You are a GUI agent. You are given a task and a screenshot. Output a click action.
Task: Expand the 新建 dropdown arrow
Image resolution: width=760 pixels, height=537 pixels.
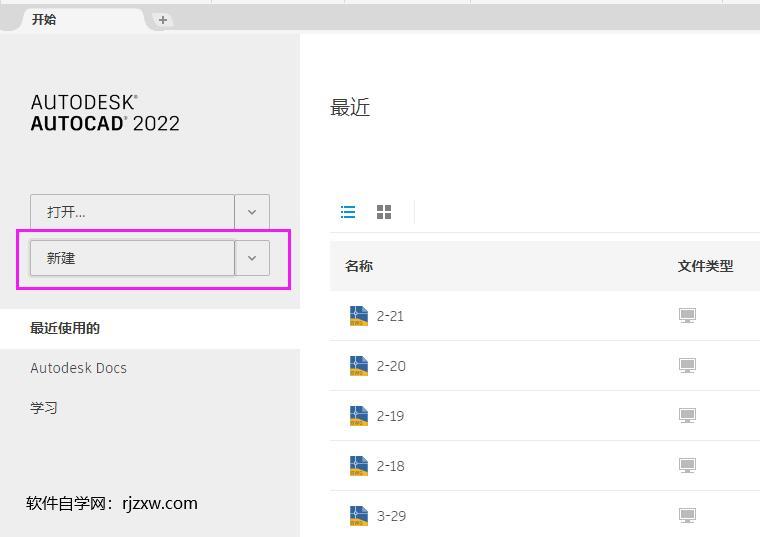coord(252,258)
